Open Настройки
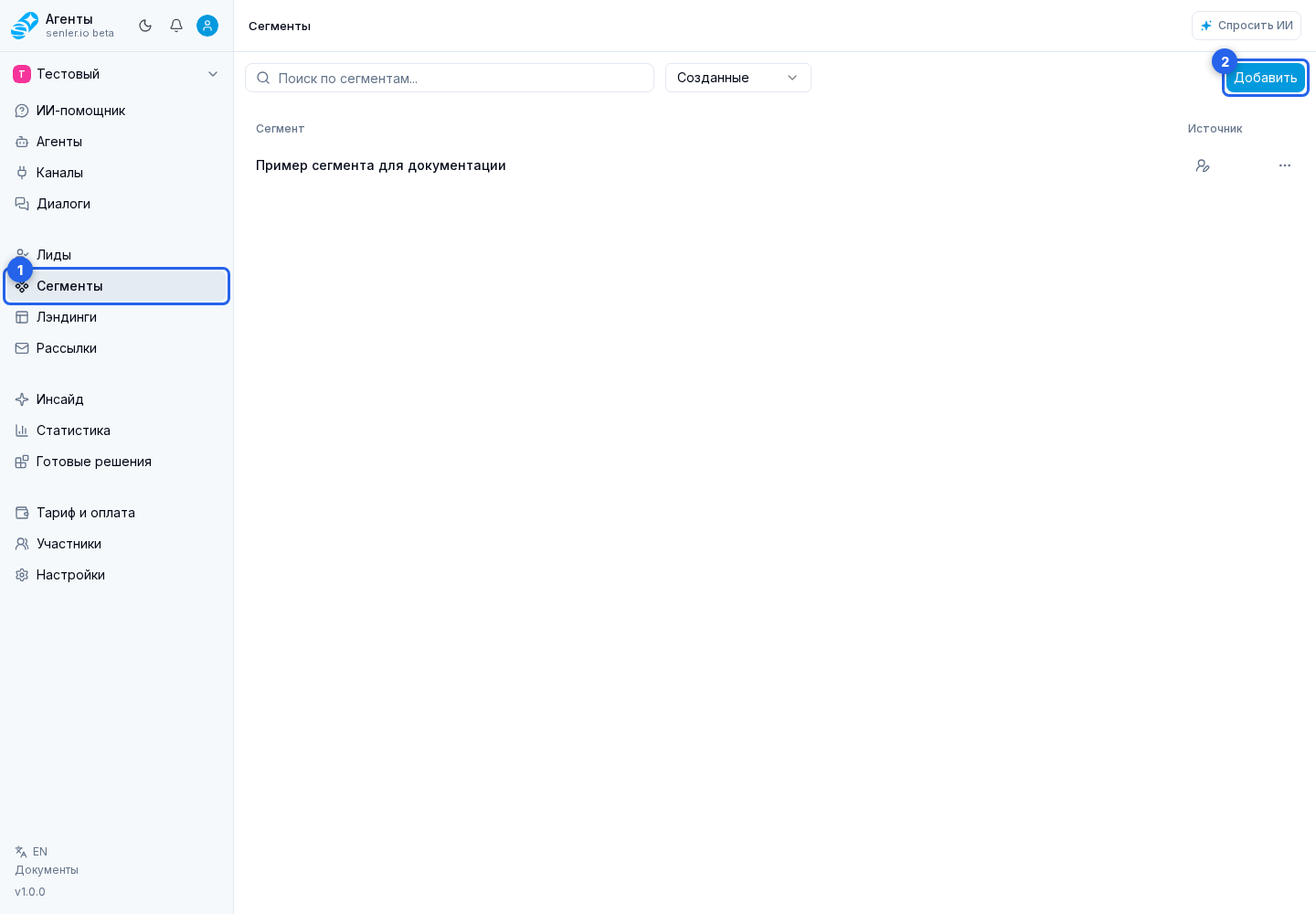The width and height of the screenshot is (1316, 914). pyautogui.click(x=116, y=575)
